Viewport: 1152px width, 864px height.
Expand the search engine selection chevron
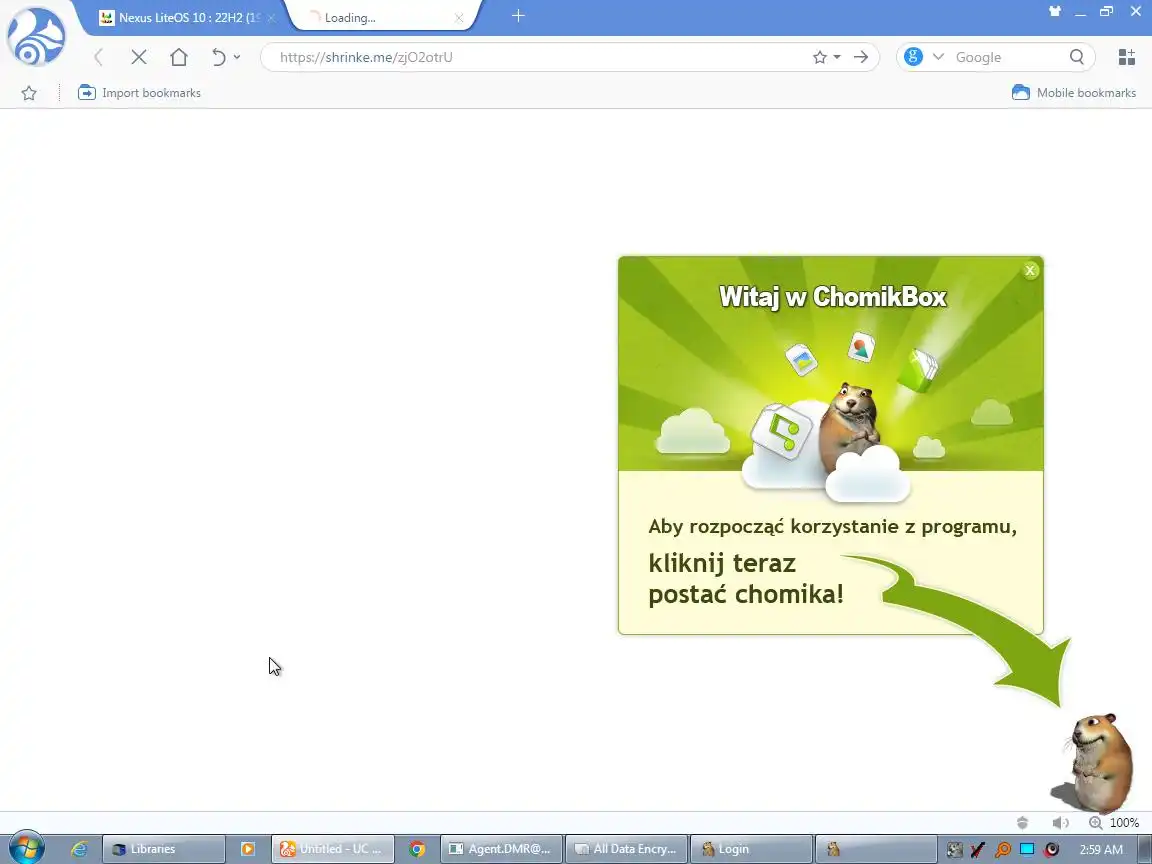[x=938, y=57]
